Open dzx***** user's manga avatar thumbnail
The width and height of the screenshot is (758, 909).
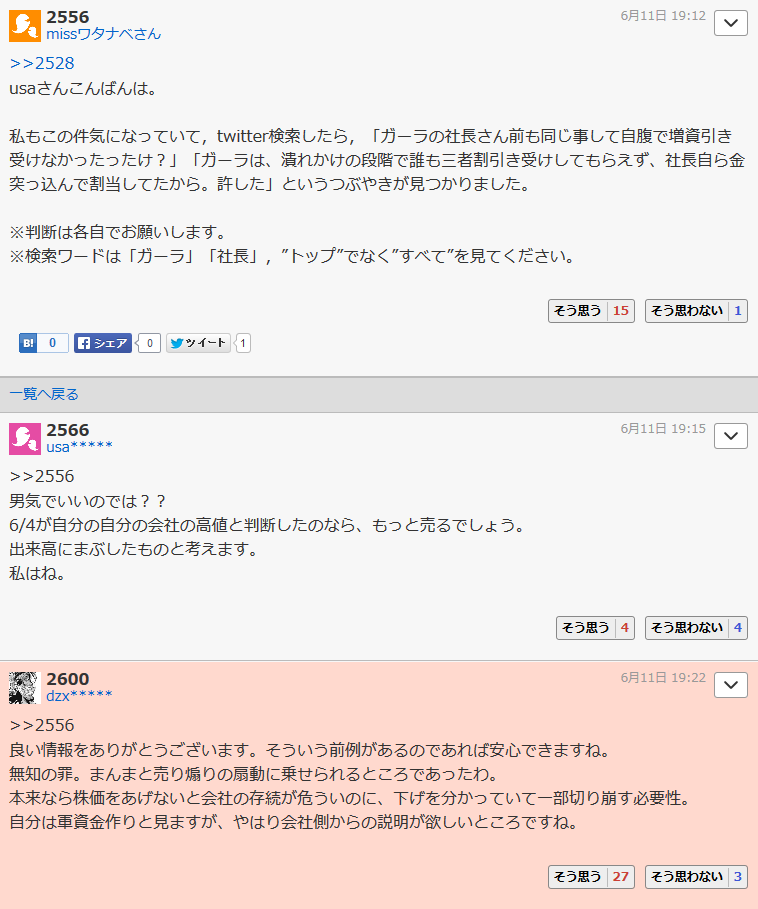(x=24, y=688)
